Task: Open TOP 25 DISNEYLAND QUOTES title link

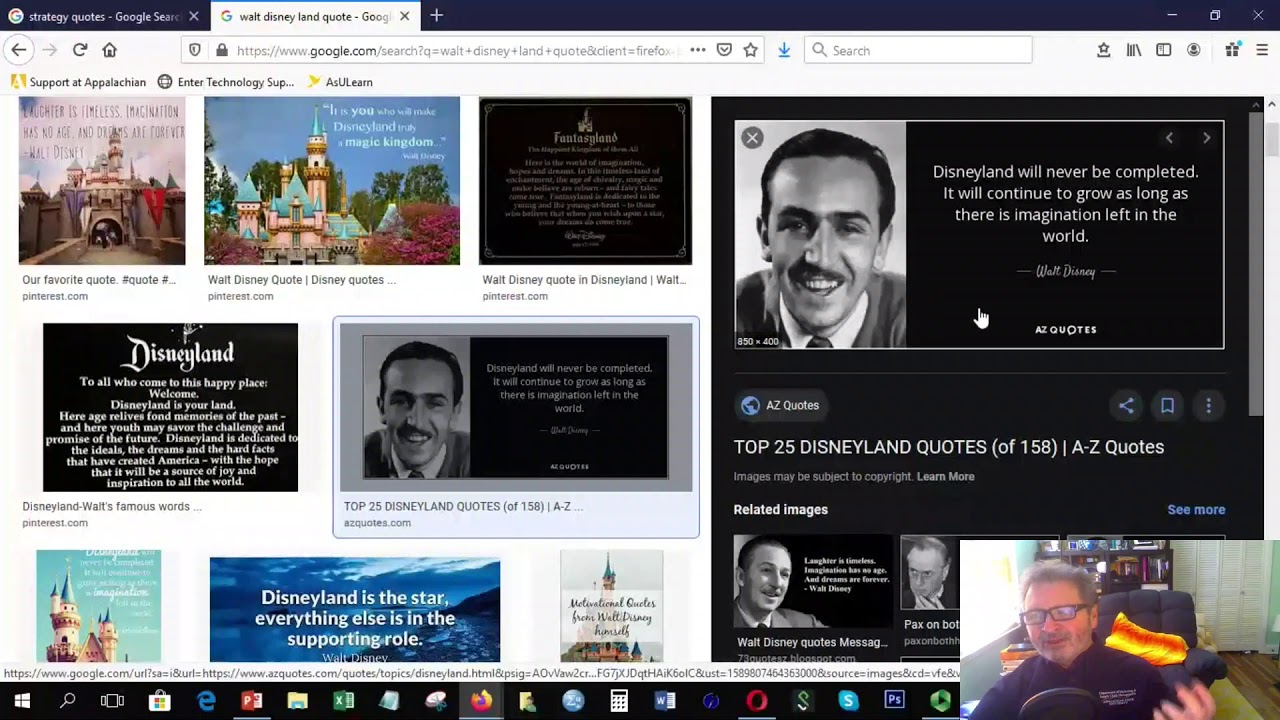Action: coord(949,447)
